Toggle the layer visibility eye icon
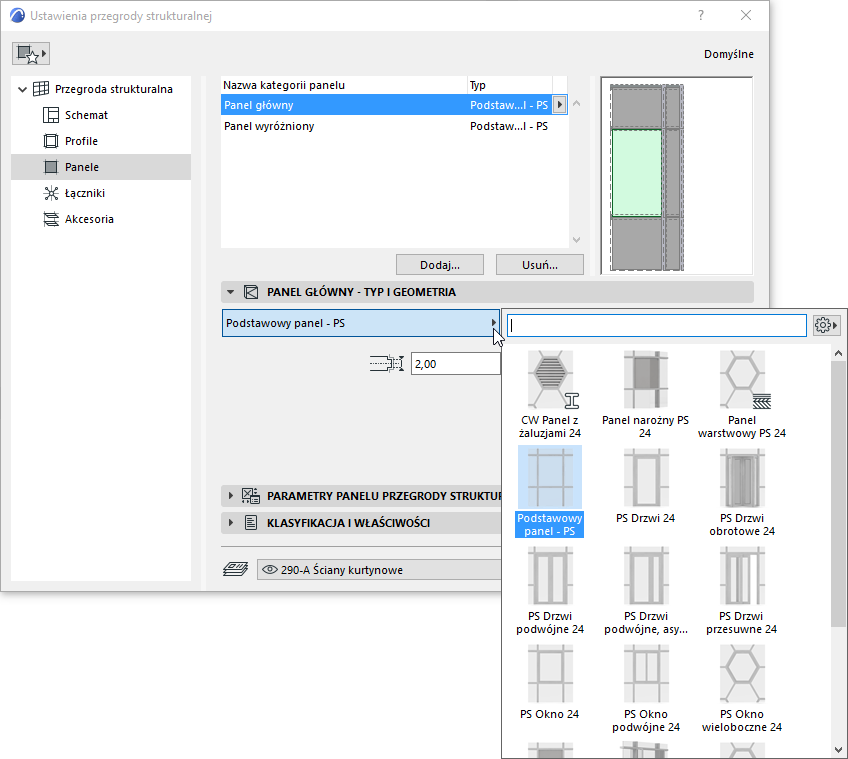 269,570
